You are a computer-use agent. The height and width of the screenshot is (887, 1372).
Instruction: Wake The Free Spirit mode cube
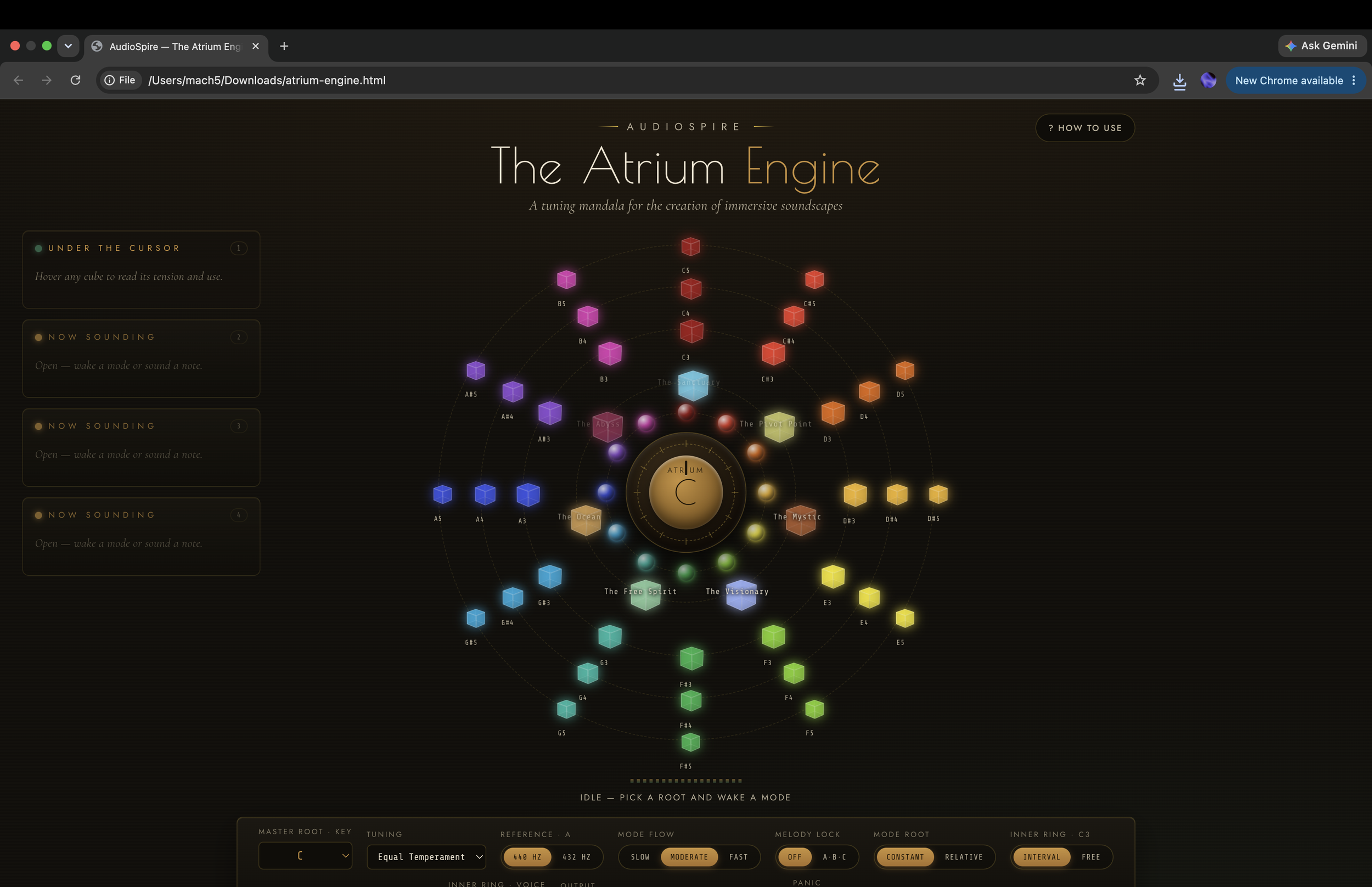click(x=645, y=595)
